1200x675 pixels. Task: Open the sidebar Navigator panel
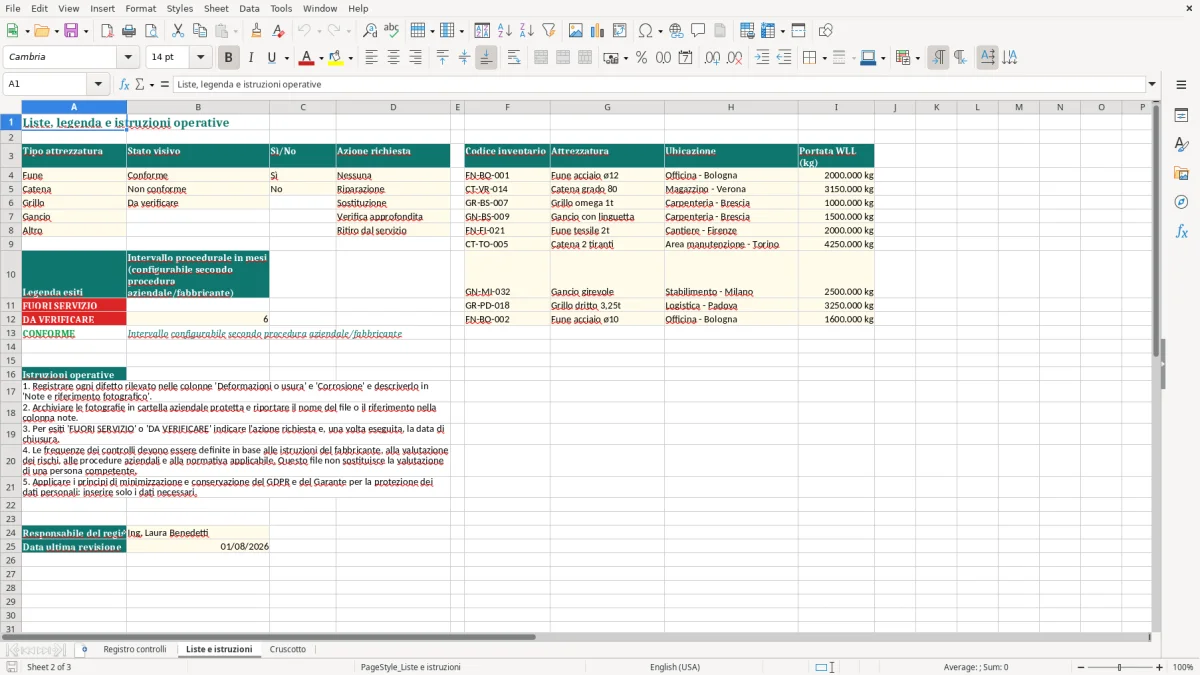(x=1181, y=202)
